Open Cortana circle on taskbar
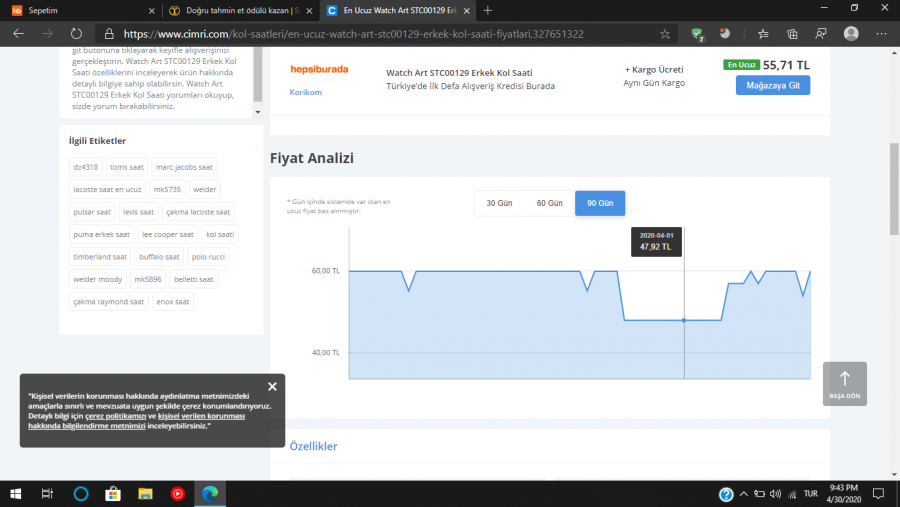Viewport: 900px width, 507px height. 80,494
